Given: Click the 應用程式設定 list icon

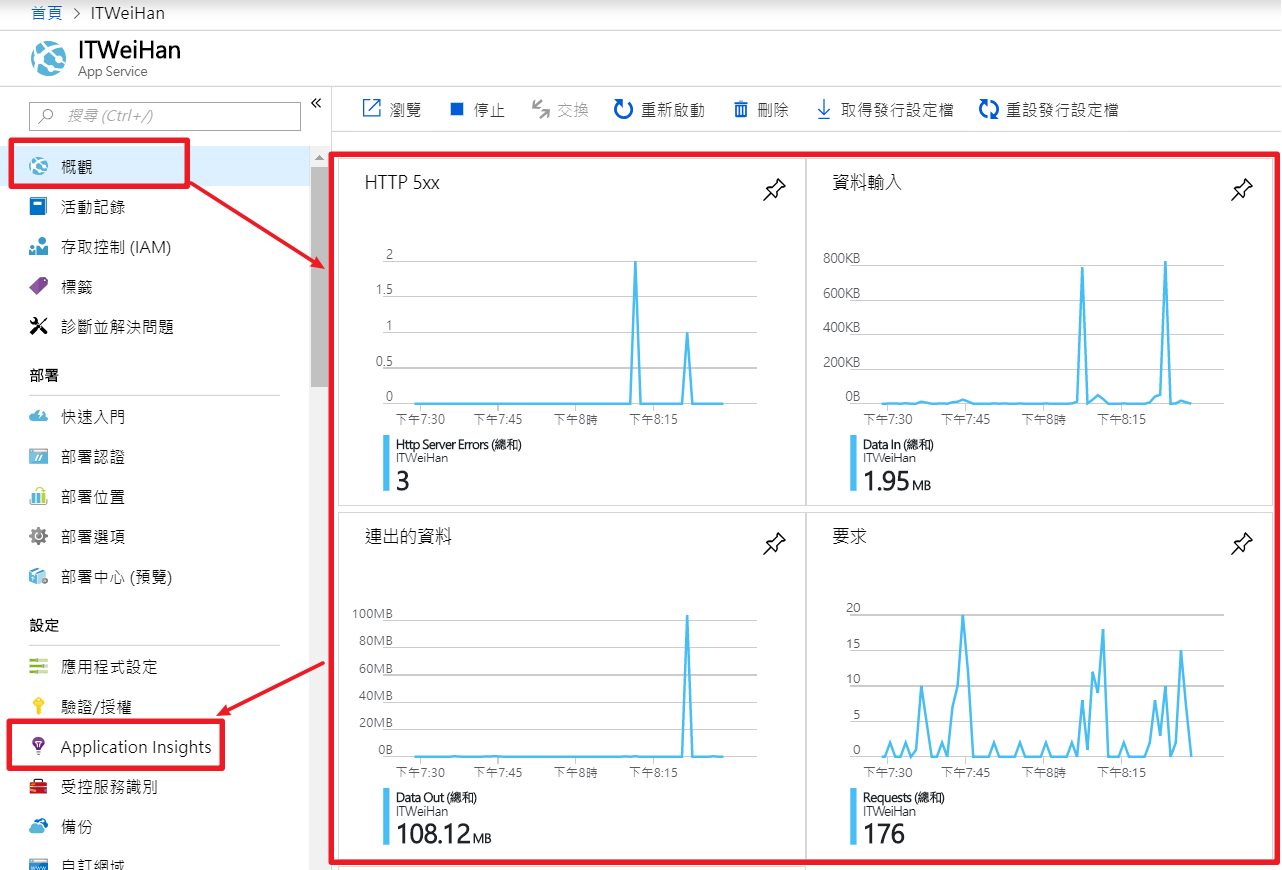Looking at the screenshot, I should pyautogui.click(x=38, y=667).
